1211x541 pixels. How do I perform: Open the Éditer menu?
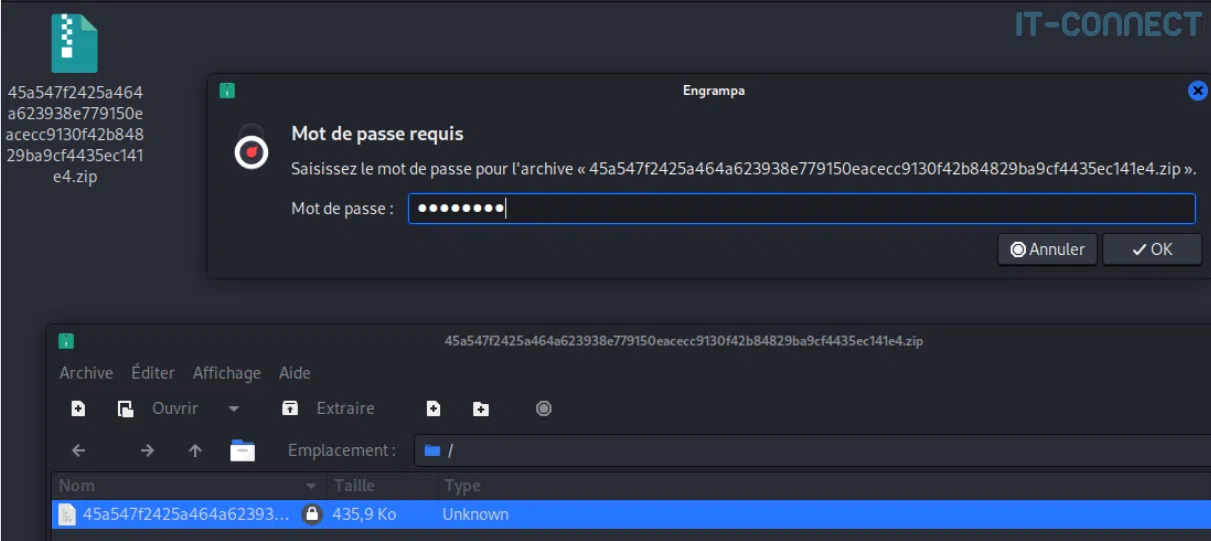pyautogui.click(x=153, y=373)
